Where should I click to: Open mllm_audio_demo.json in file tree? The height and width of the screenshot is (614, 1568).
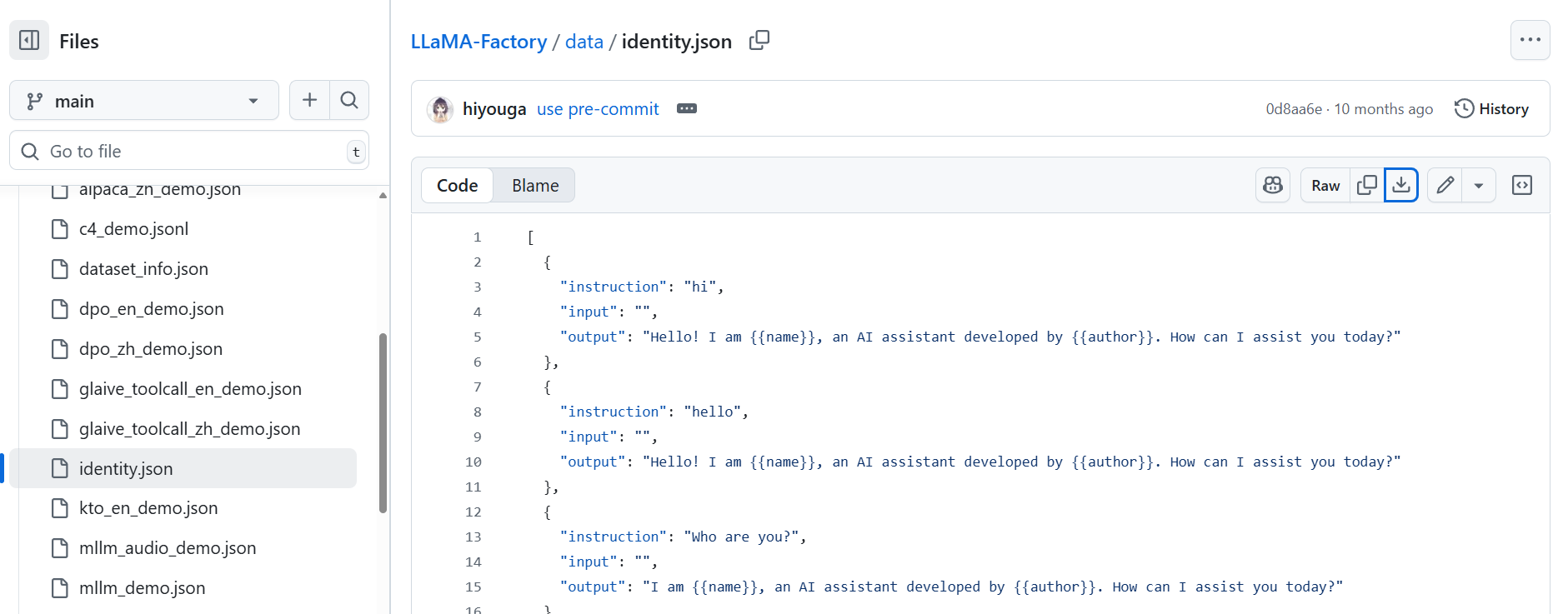pos(168,548)
